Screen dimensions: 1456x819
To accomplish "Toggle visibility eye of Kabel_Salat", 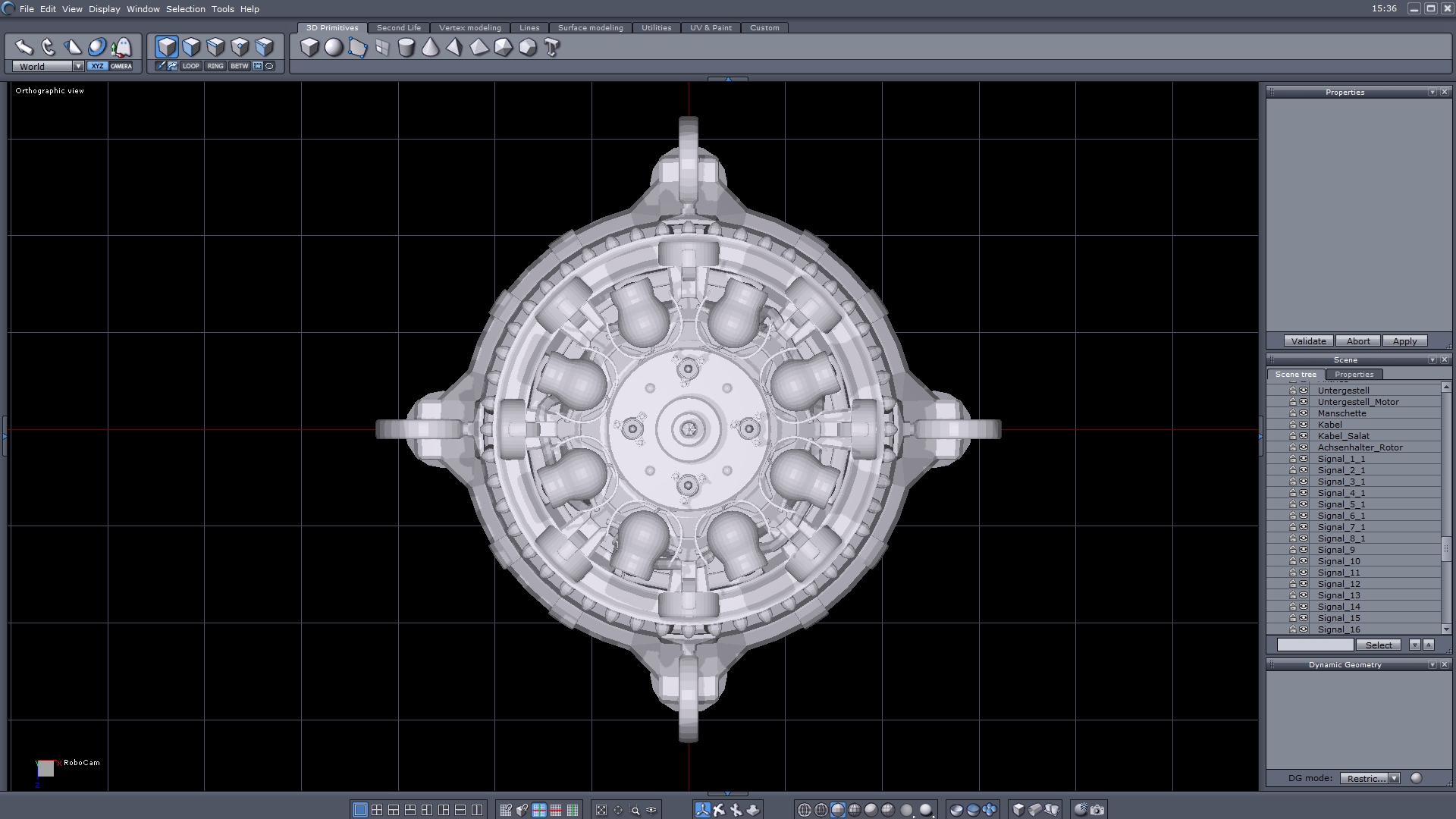I will pos(1304,436).
